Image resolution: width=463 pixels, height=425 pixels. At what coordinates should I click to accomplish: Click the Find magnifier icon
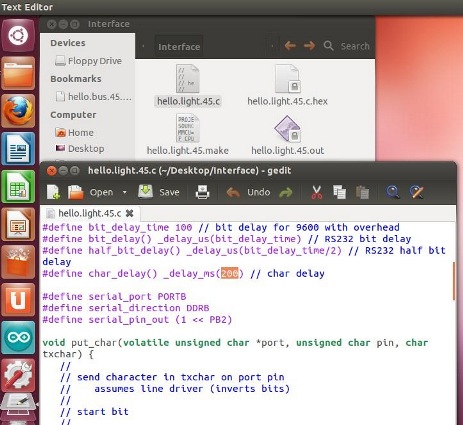pos(393,192)
